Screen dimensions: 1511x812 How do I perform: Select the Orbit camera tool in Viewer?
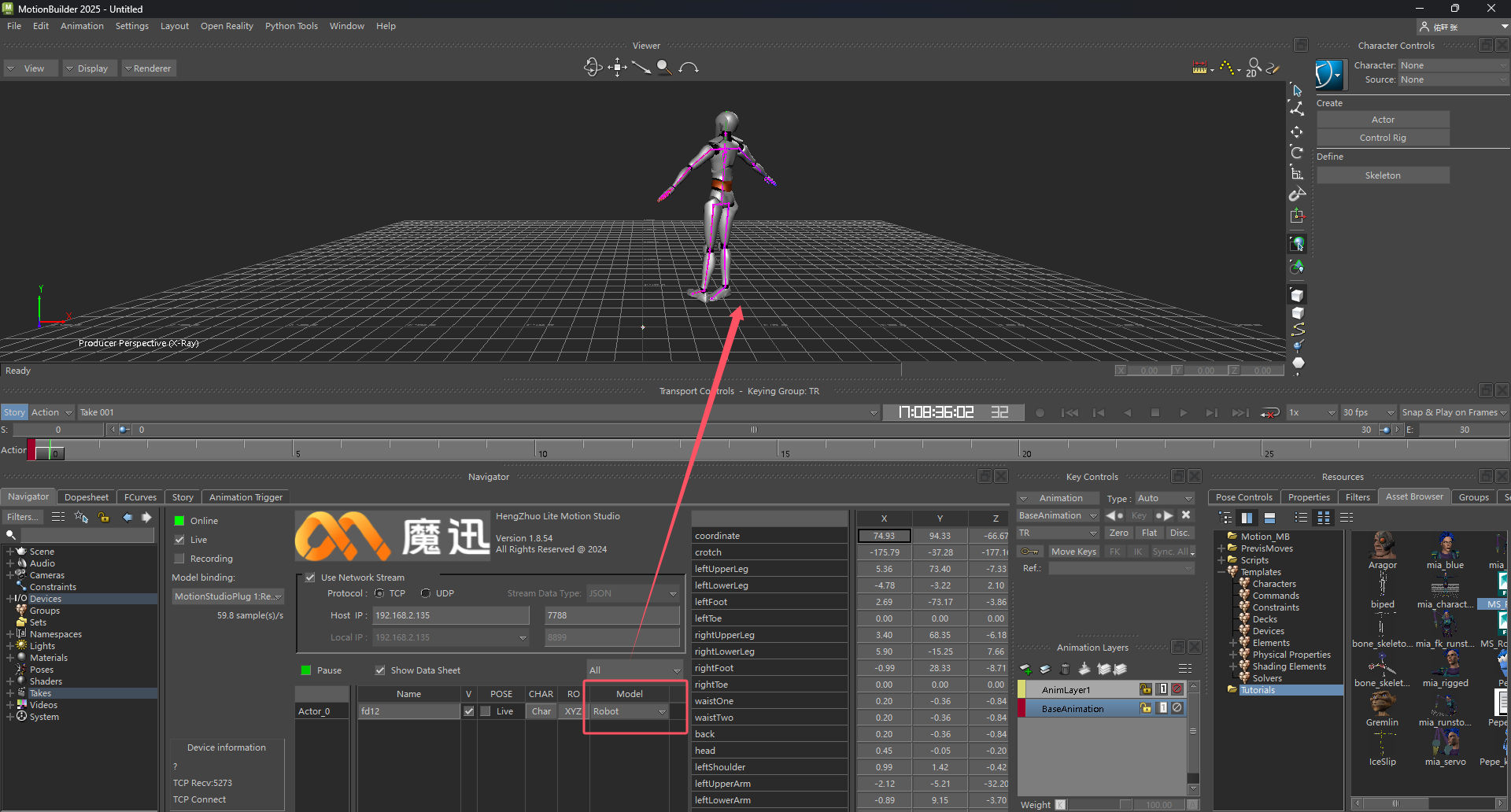coord(593,68)
